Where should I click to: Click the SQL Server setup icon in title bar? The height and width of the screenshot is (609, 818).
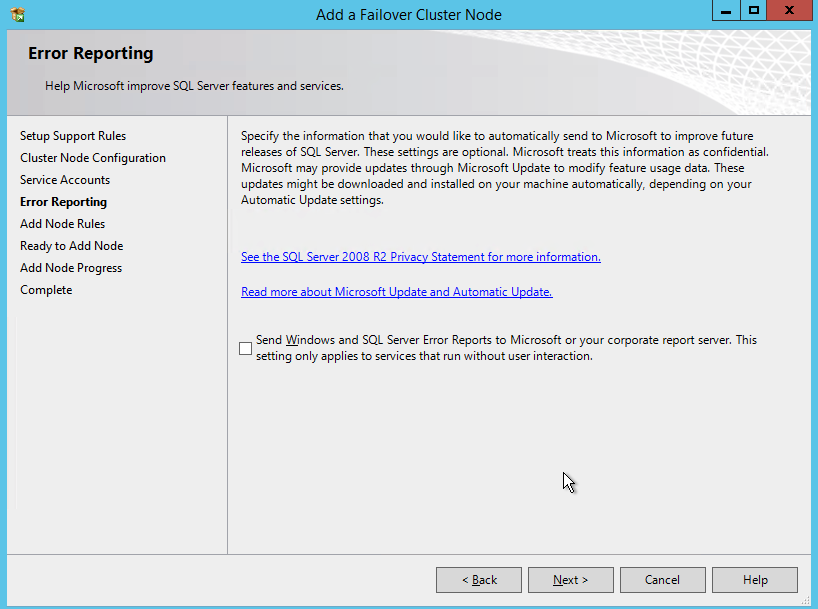pyautogui.click(x=16, y=15)
